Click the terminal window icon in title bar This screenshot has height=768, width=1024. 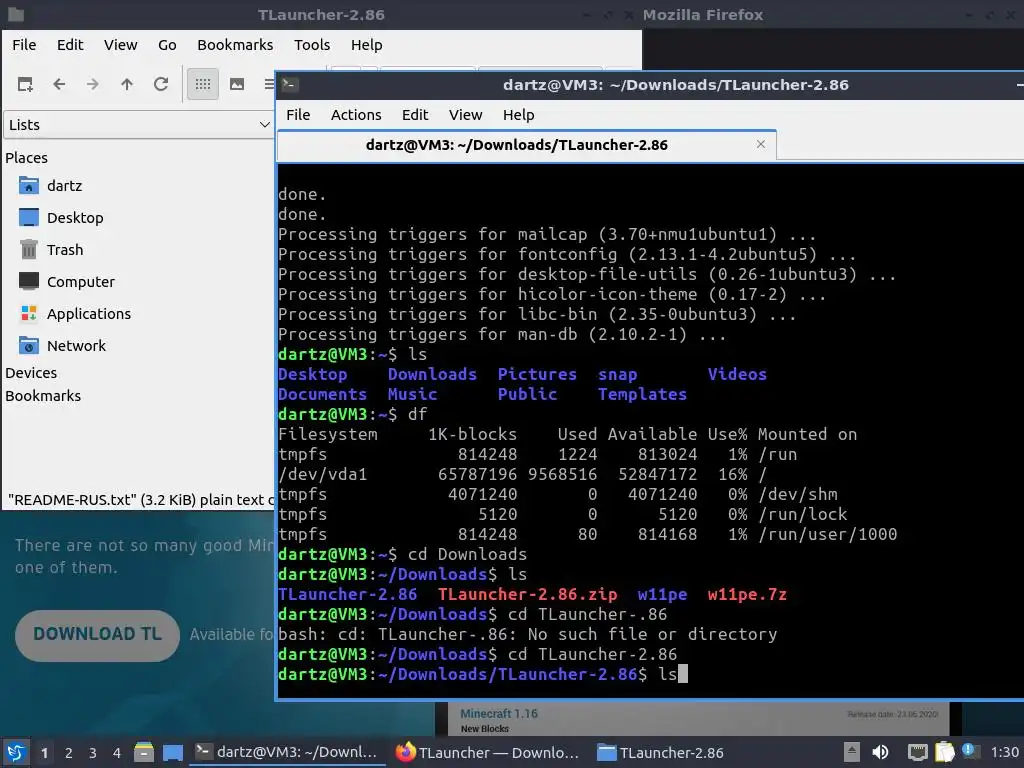(290, 85)
